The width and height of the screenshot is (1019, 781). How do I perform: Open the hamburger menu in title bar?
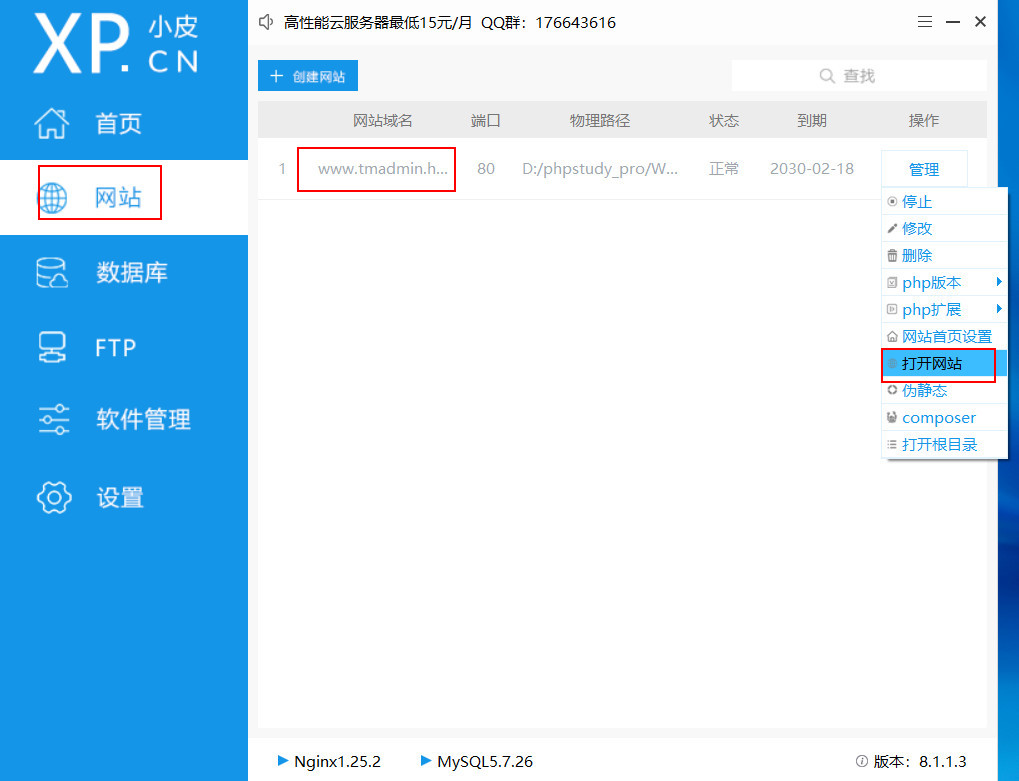coord(925,22)
